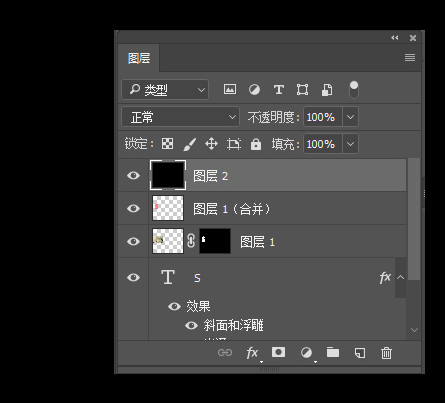Image resolution: width=446 pixels, height=403 pixels.
Task: Open the 正常 blend mode dropdown
Action: click(x=180, y=117)
